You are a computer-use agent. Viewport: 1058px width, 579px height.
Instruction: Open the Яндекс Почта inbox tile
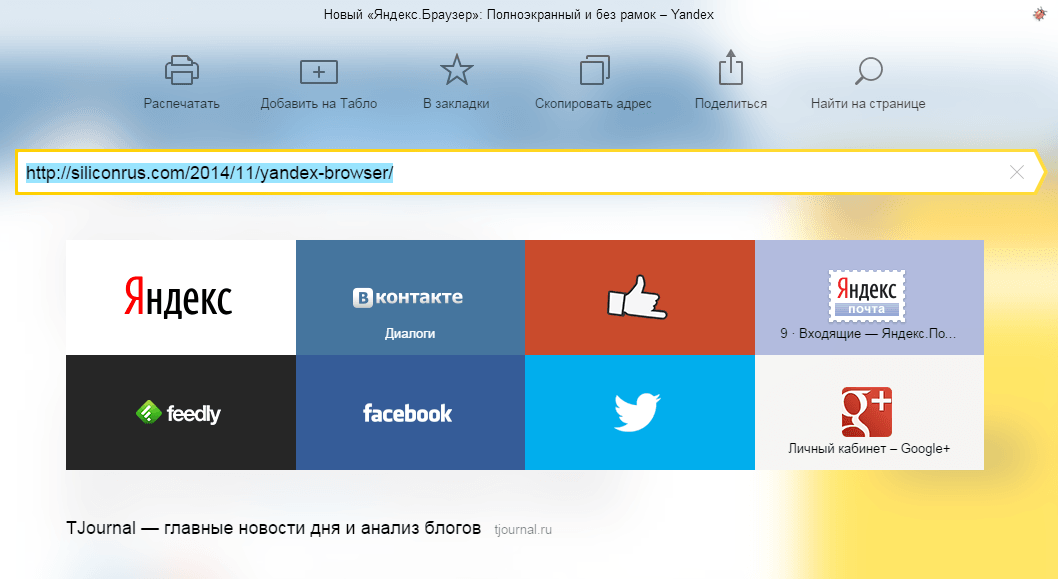point(869,298)
